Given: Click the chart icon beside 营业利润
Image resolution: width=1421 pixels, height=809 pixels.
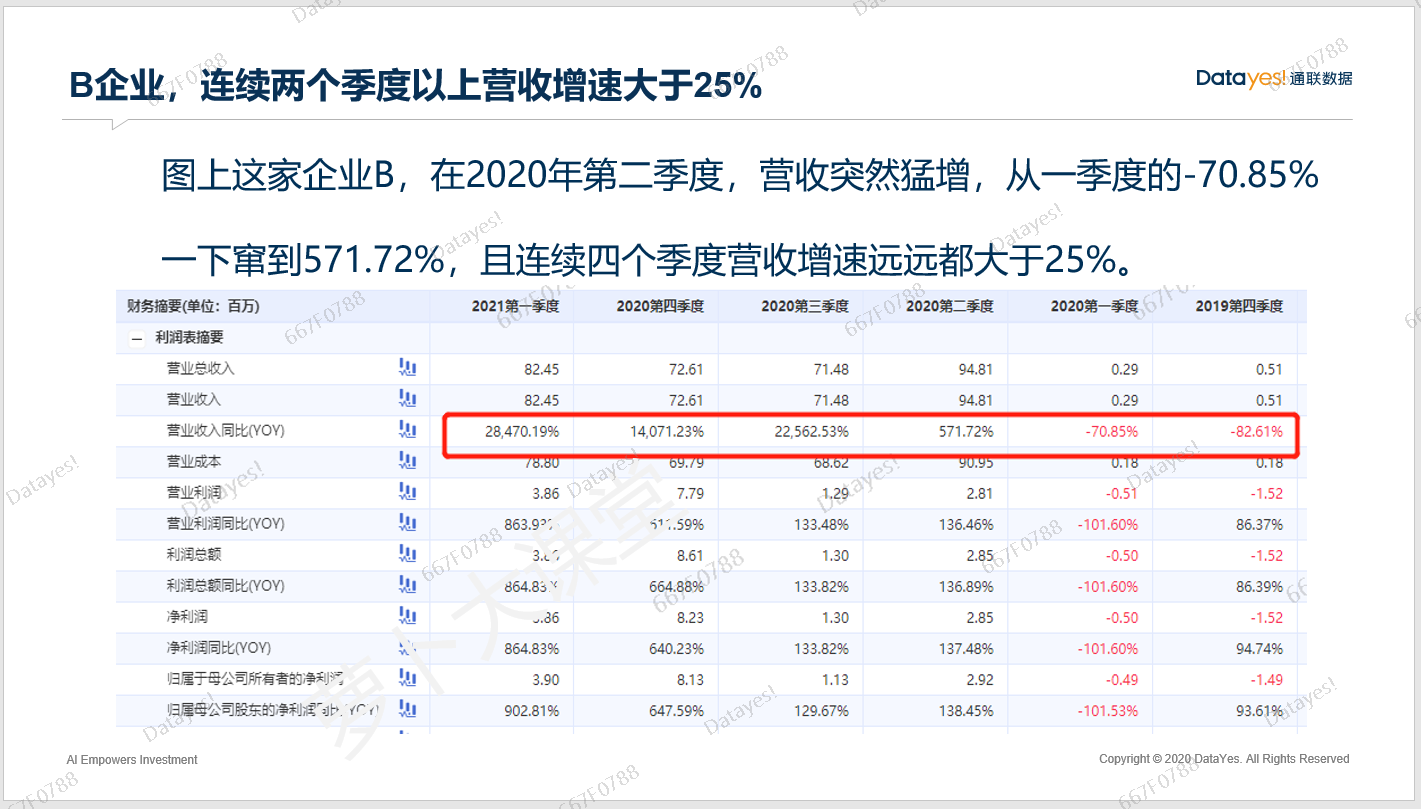Looking at the screenshot, I should tap(407, 492).
